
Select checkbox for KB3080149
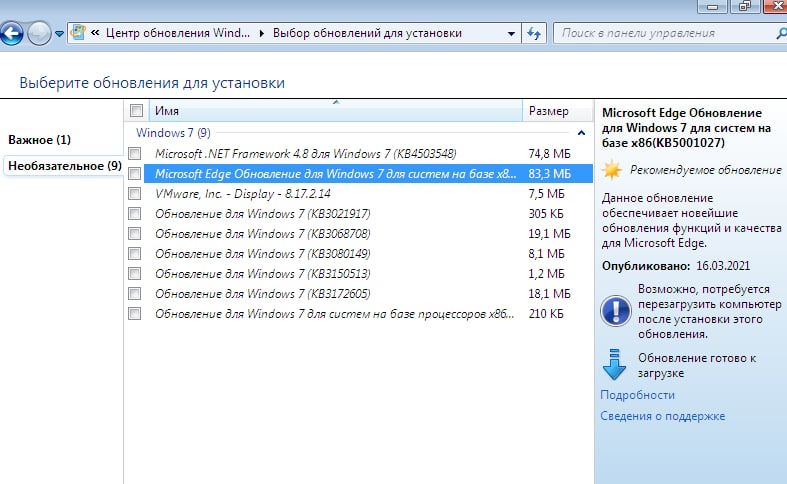tap(135, 254)
